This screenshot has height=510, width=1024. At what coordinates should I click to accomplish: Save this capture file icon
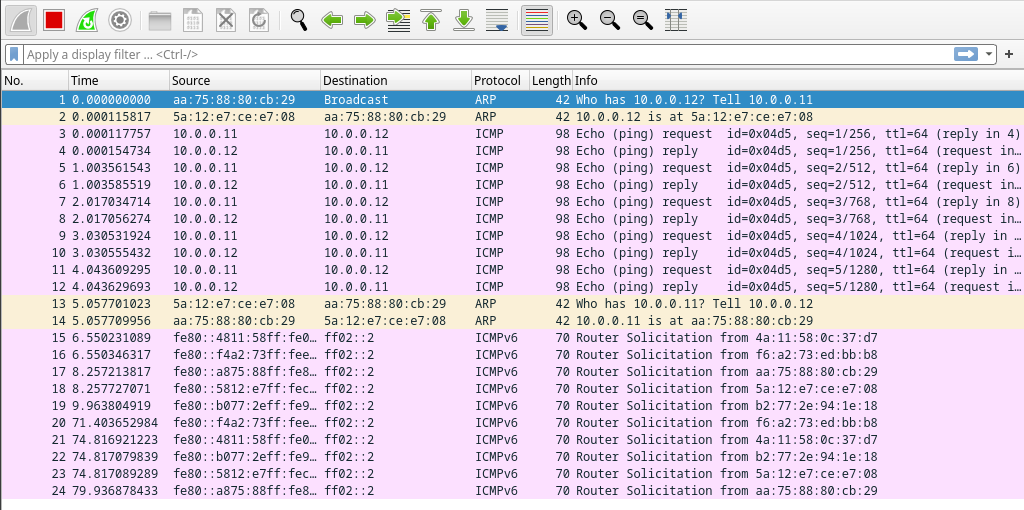tap(193, 20)
